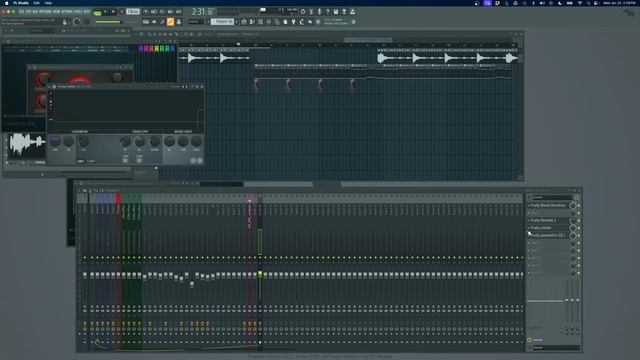The width and height of the screenshot is (640, 360).
Task: Click the transport record button
Action: pos(122,12)
